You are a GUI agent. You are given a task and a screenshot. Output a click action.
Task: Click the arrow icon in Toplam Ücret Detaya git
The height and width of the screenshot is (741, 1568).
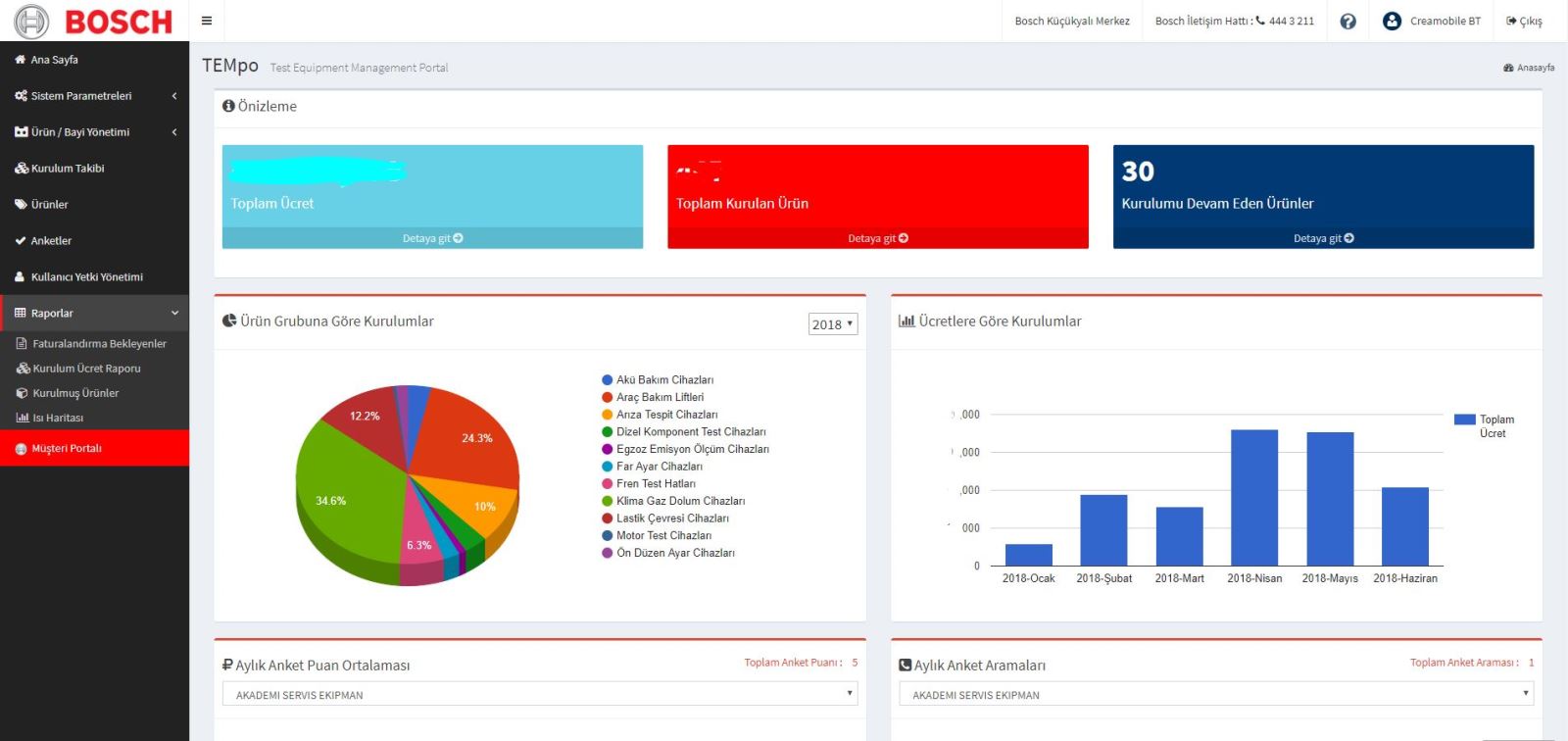click(x=458, y=238)
